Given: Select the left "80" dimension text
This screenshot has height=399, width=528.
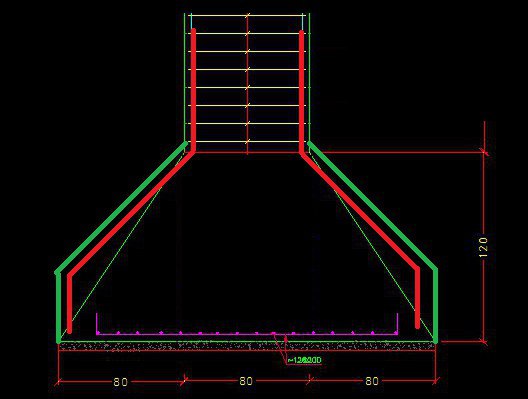Looking at the screenshot, I should (x=121, y=382).
